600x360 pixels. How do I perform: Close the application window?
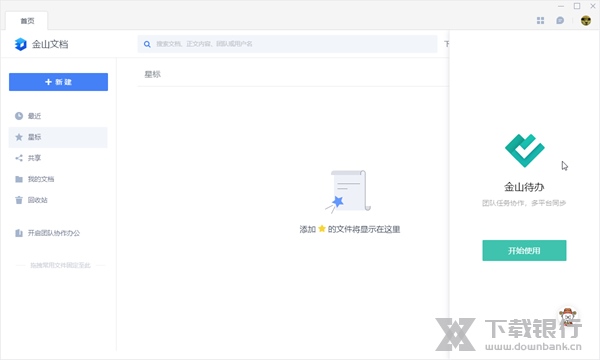click(x=593, y=6)
